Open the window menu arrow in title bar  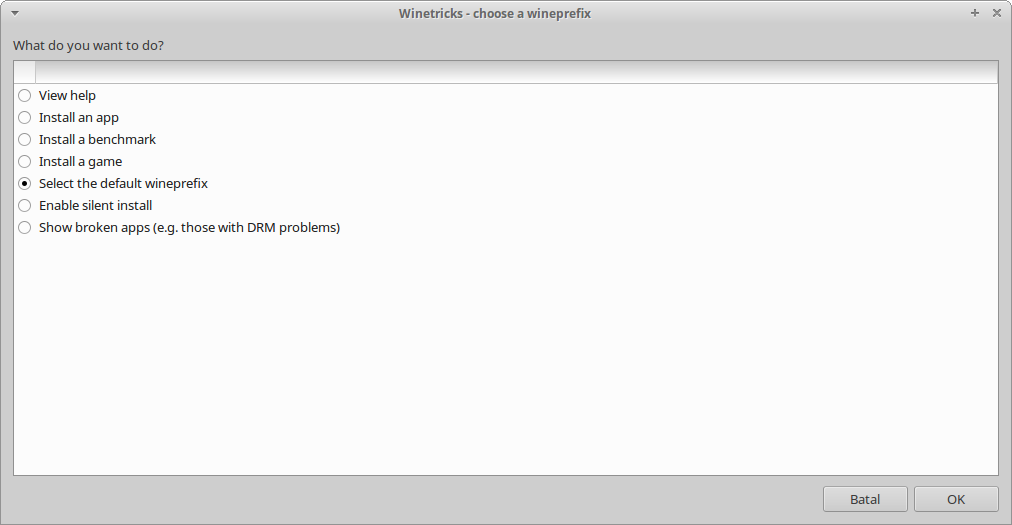15,13
